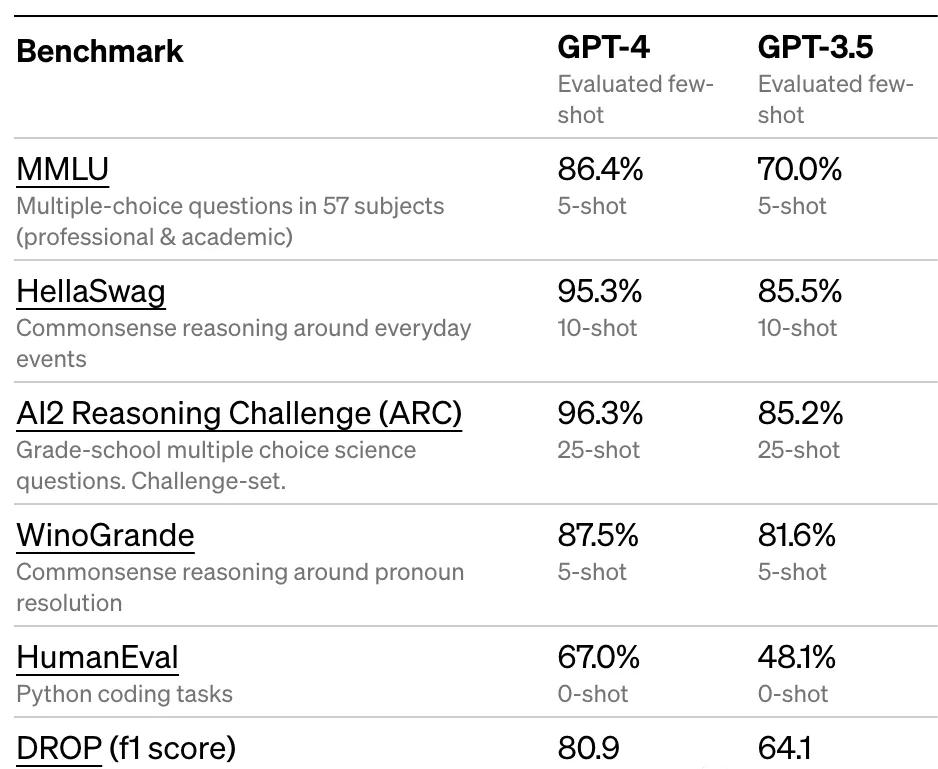Select the GPT-4 MMLU score 86.4%
The height and width of the screenshot is (769, 938).
tap(600, 169)
